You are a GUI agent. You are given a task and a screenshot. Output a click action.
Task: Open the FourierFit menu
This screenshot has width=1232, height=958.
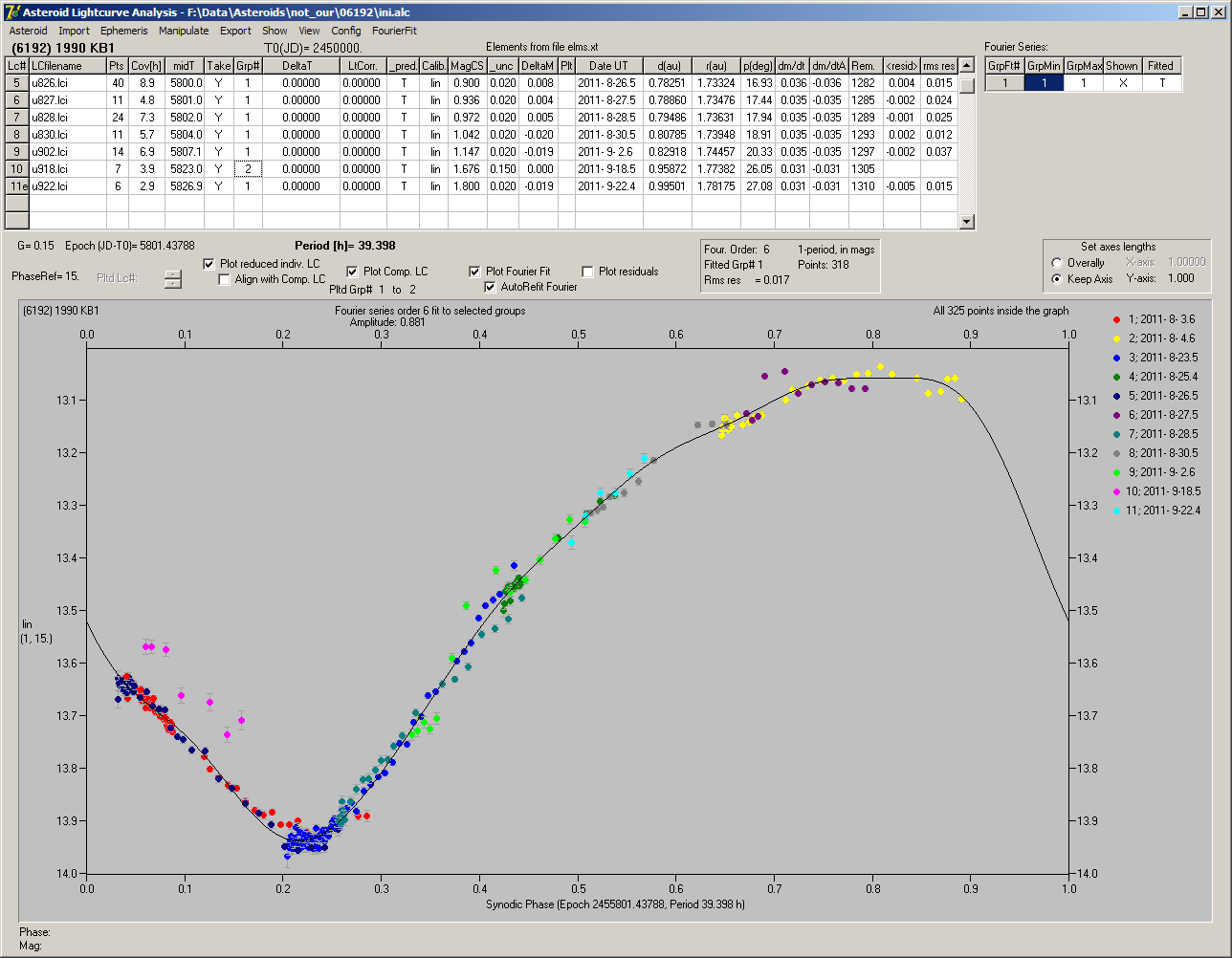394,31
